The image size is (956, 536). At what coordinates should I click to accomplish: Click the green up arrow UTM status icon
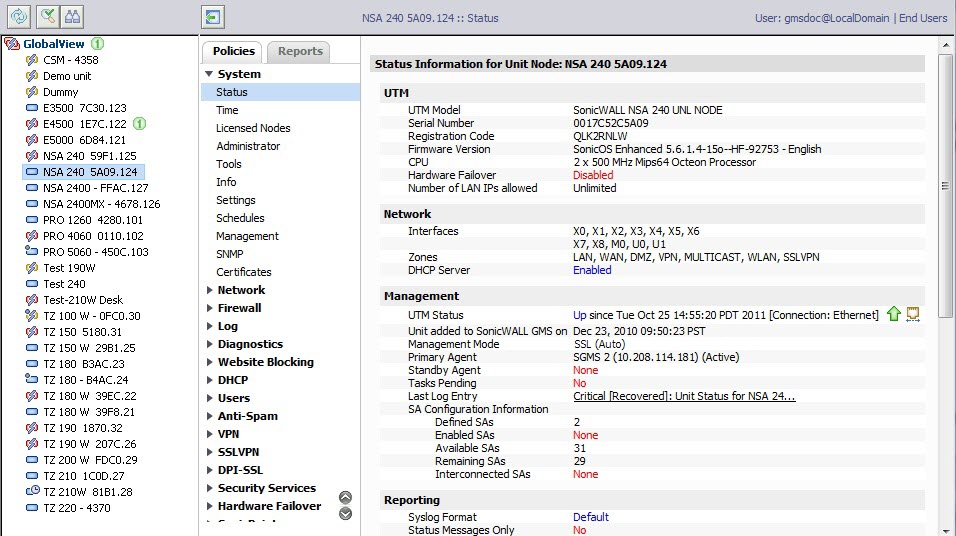pyautogui.click(x=894, y=314)
